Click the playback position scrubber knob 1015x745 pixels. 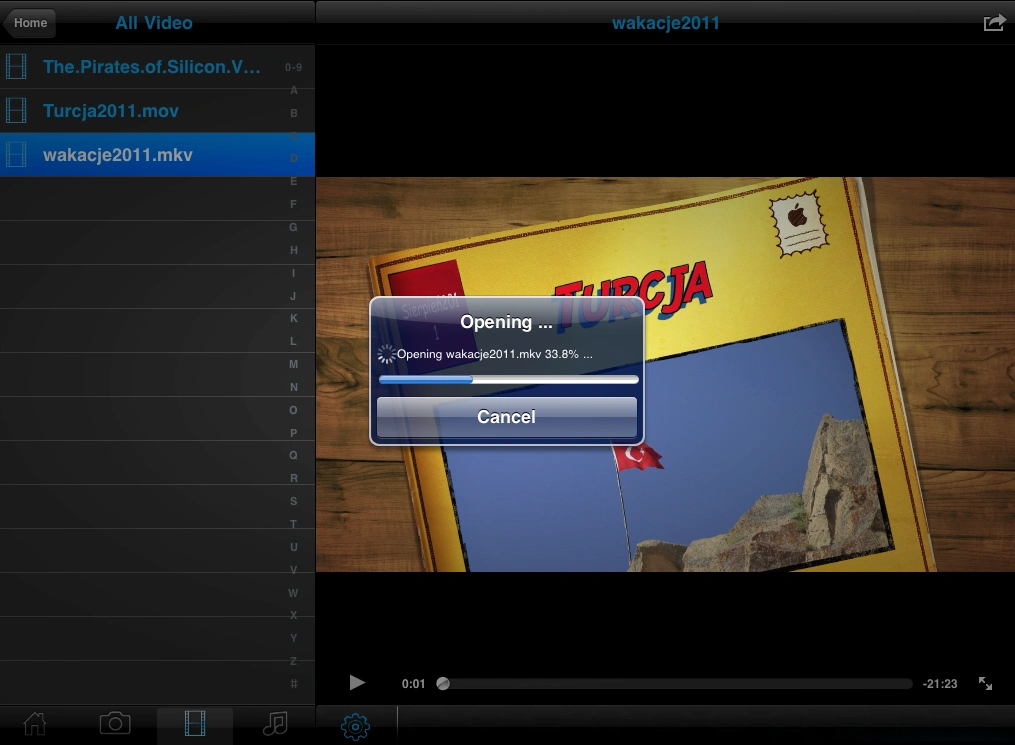tap(443, 684)
